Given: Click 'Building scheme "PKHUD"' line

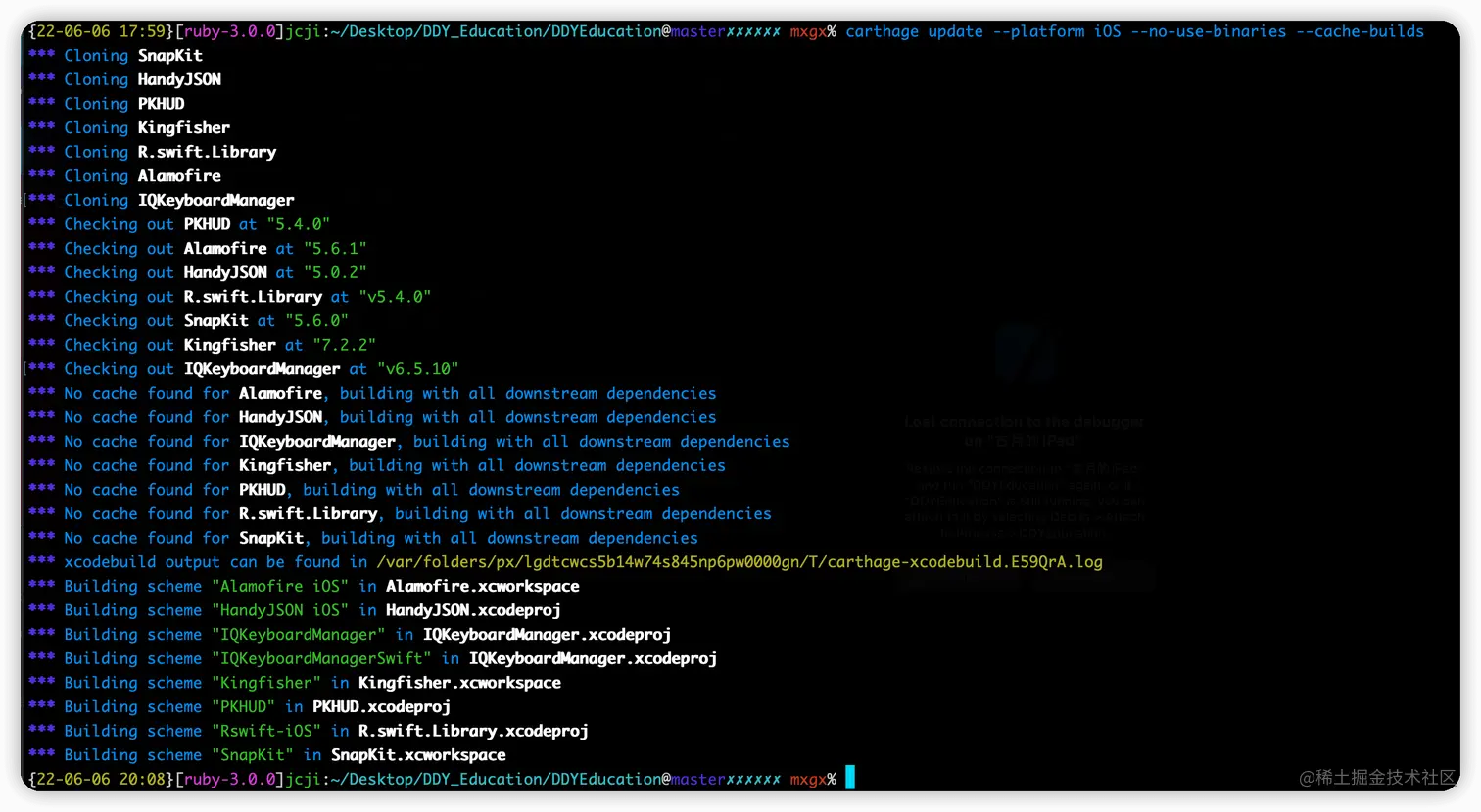Looking at the screenshot, I should click(239, 706).
